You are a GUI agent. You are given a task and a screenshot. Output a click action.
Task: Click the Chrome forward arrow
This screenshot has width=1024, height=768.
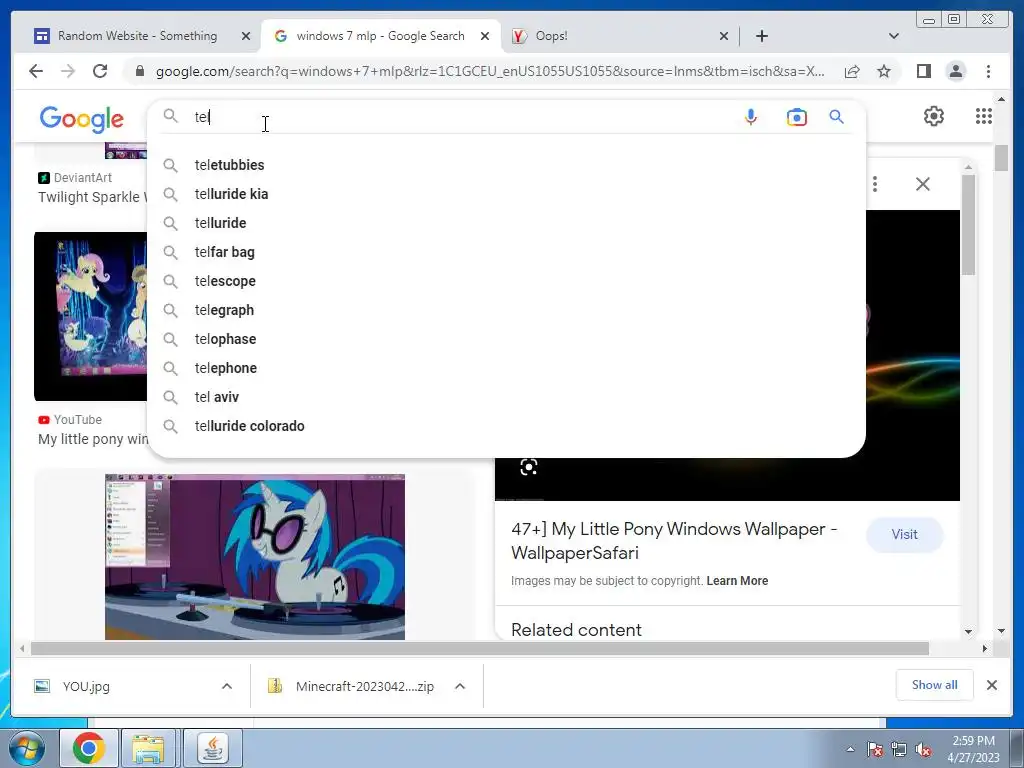[68, 71]
